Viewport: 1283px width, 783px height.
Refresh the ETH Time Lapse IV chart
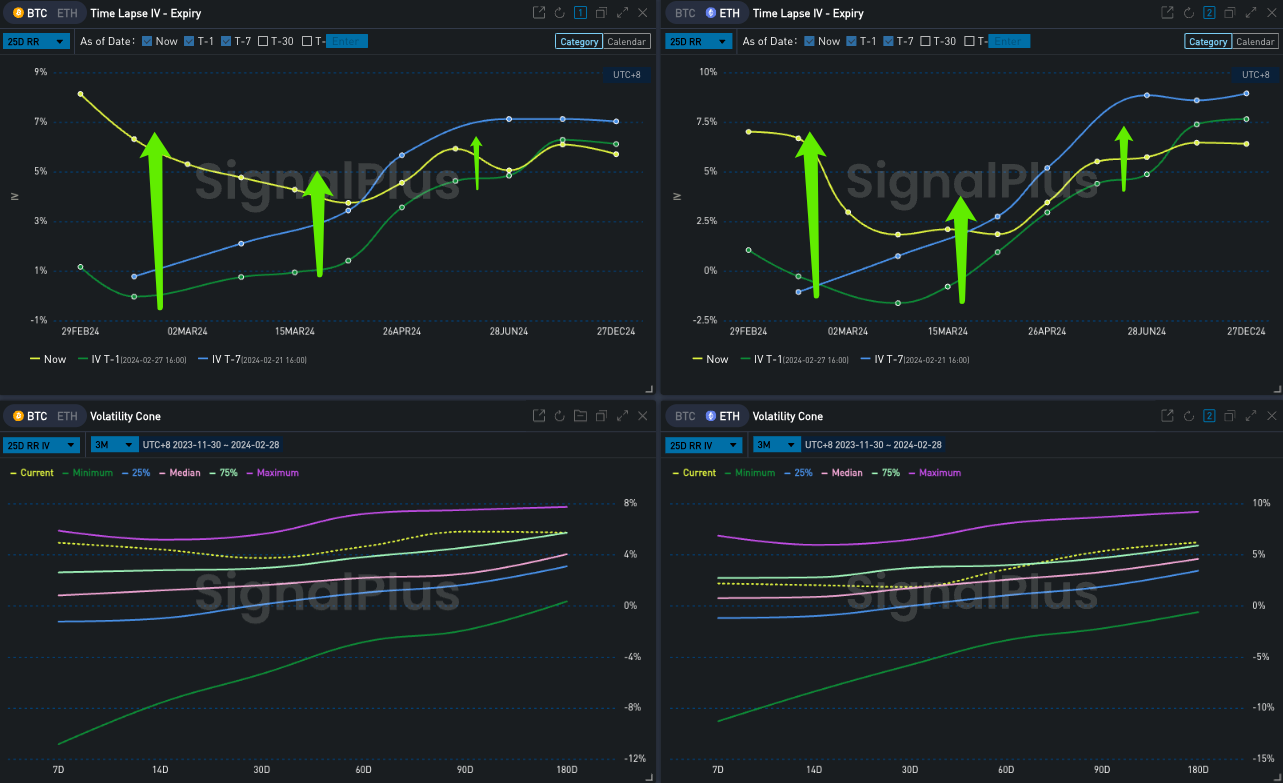point(1188,13)
